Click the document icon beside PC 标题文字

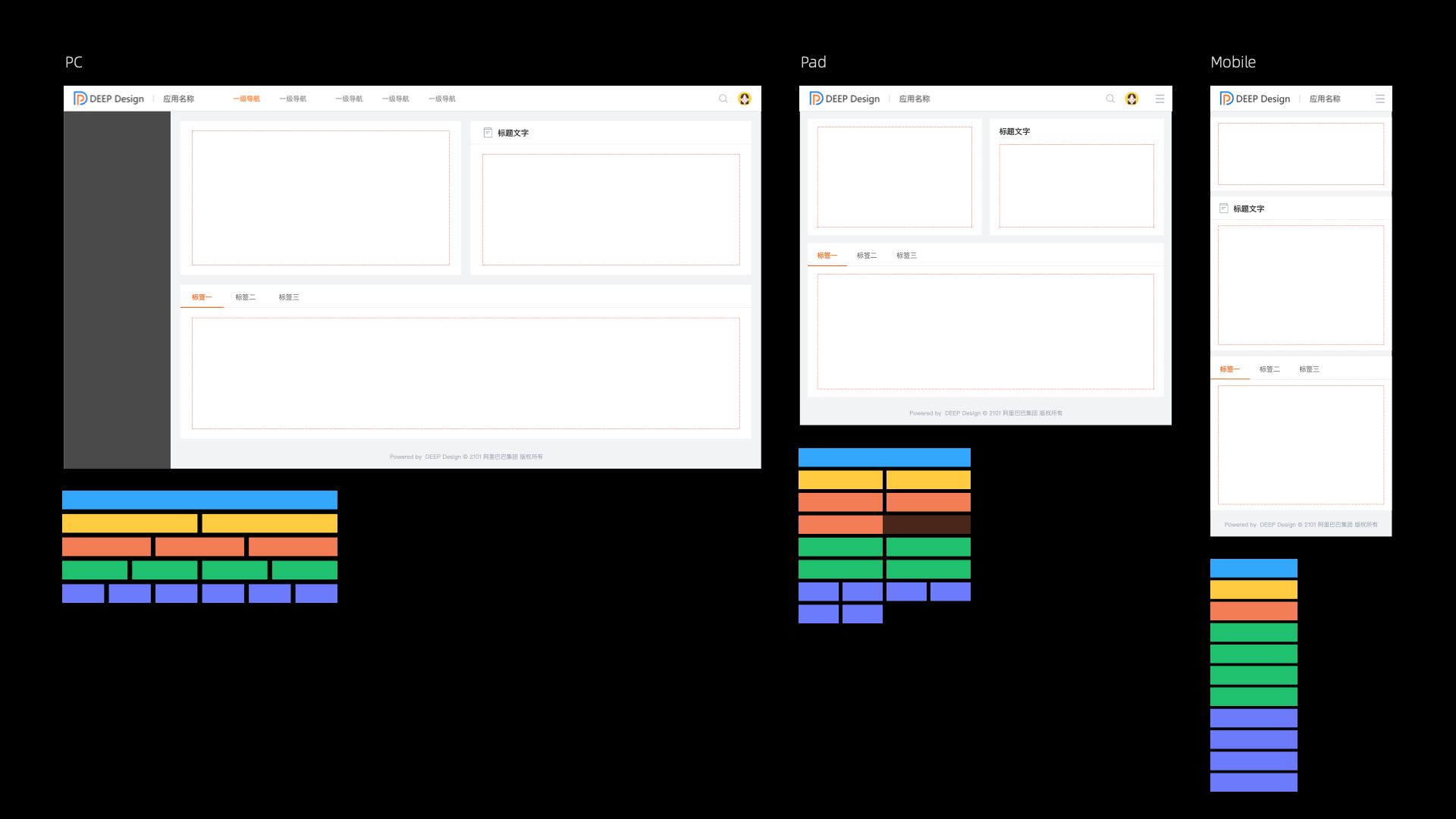tap(488, 133)
